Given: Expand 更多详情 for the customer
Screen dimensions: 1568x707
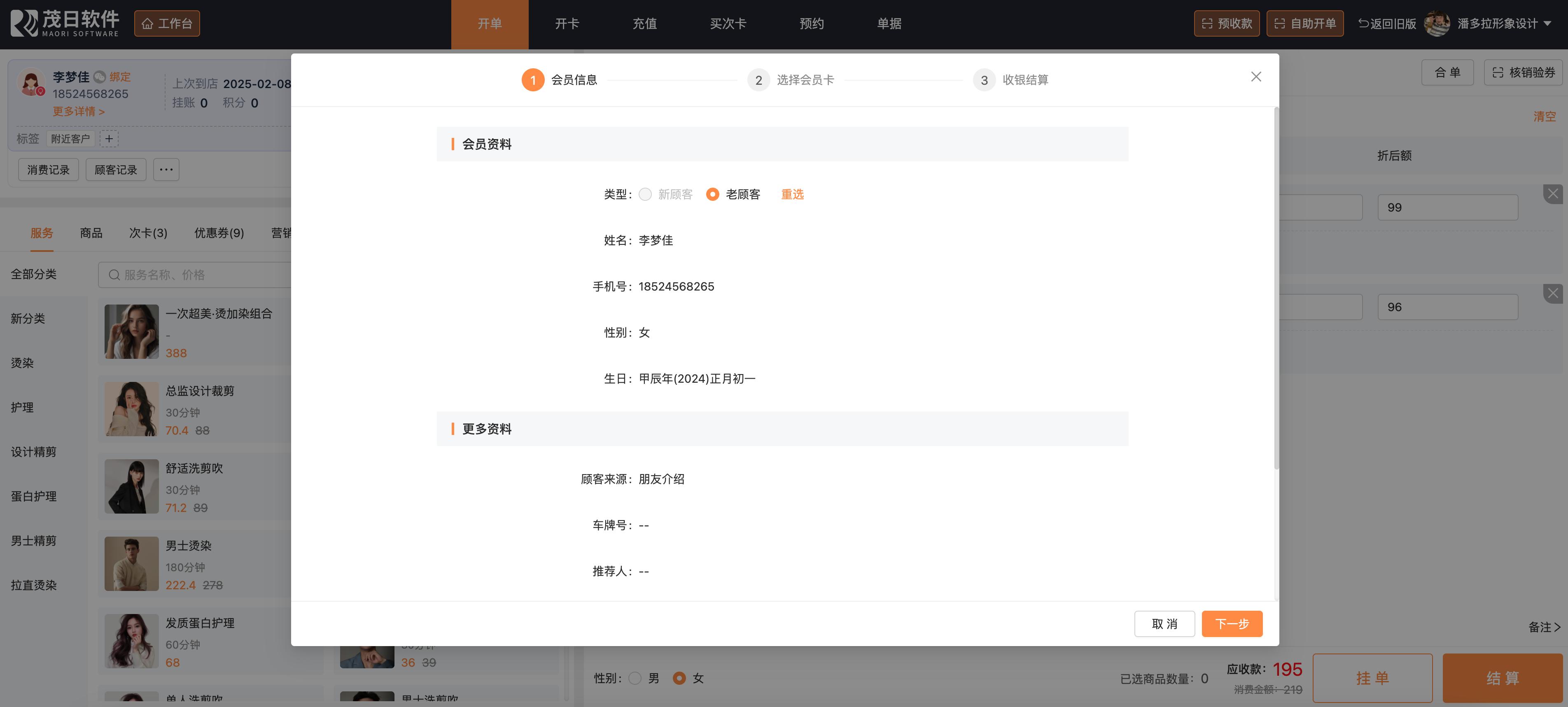Looking at the screenshot, I should coord(79,112).
